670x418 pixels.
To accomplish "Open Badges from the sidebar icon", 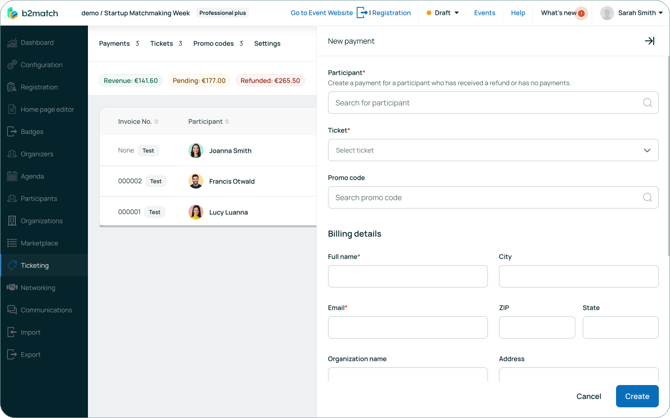I will tap(12, 132).
